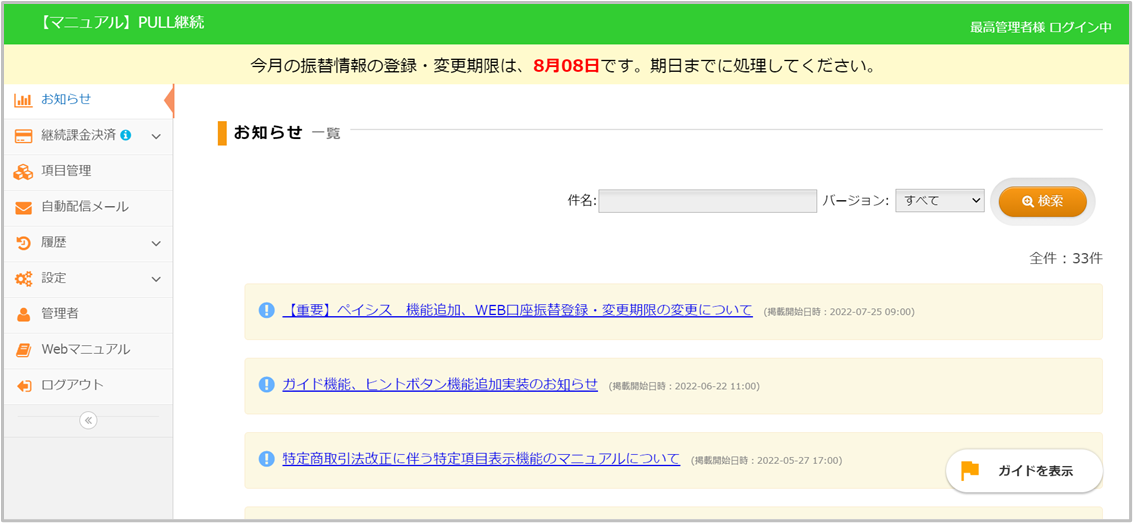Click the Webマニュアル book icon

tap(23, 350)
